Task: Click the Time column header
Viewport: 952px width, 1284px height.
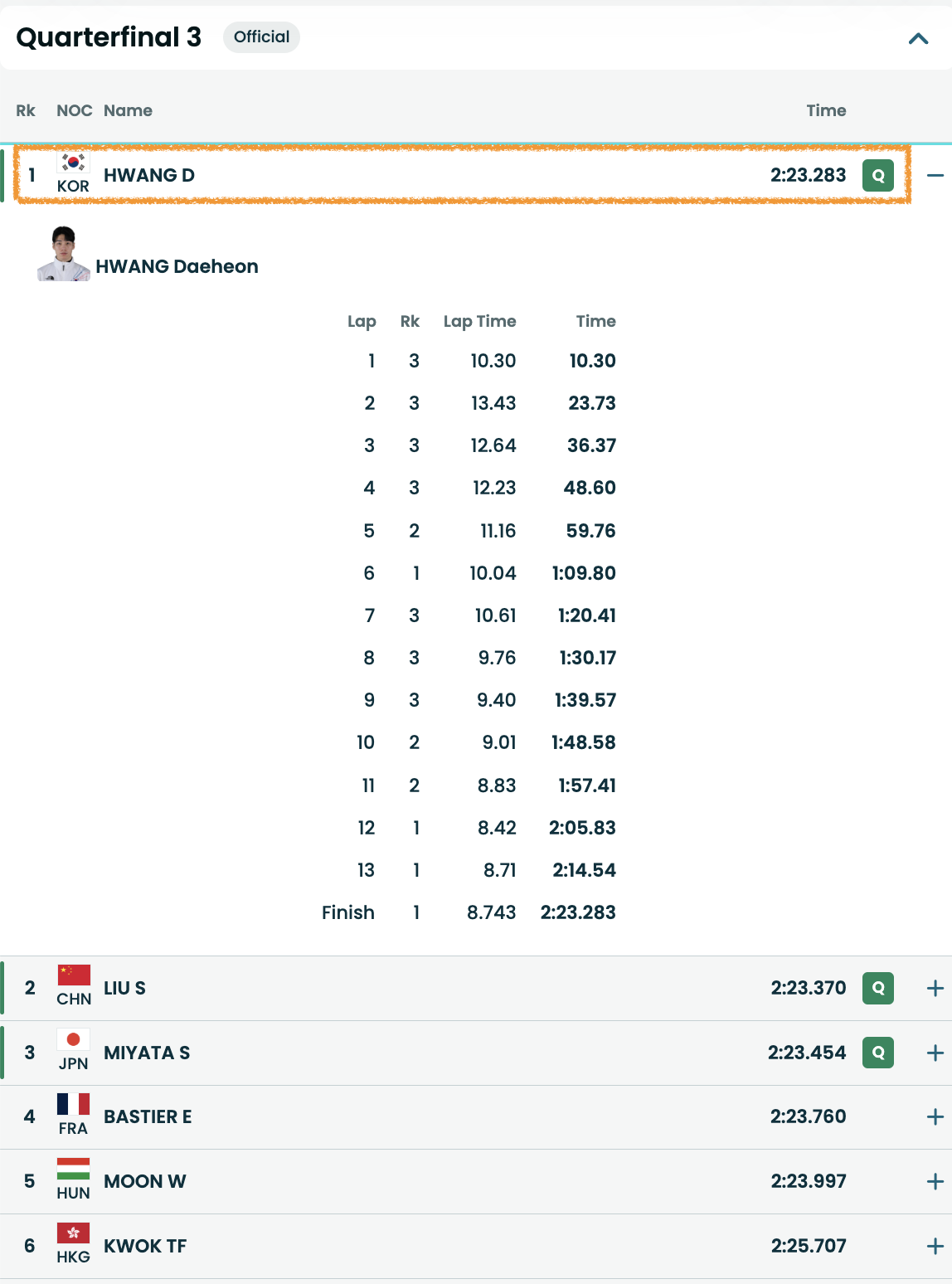Action: (x=826, y=110)
